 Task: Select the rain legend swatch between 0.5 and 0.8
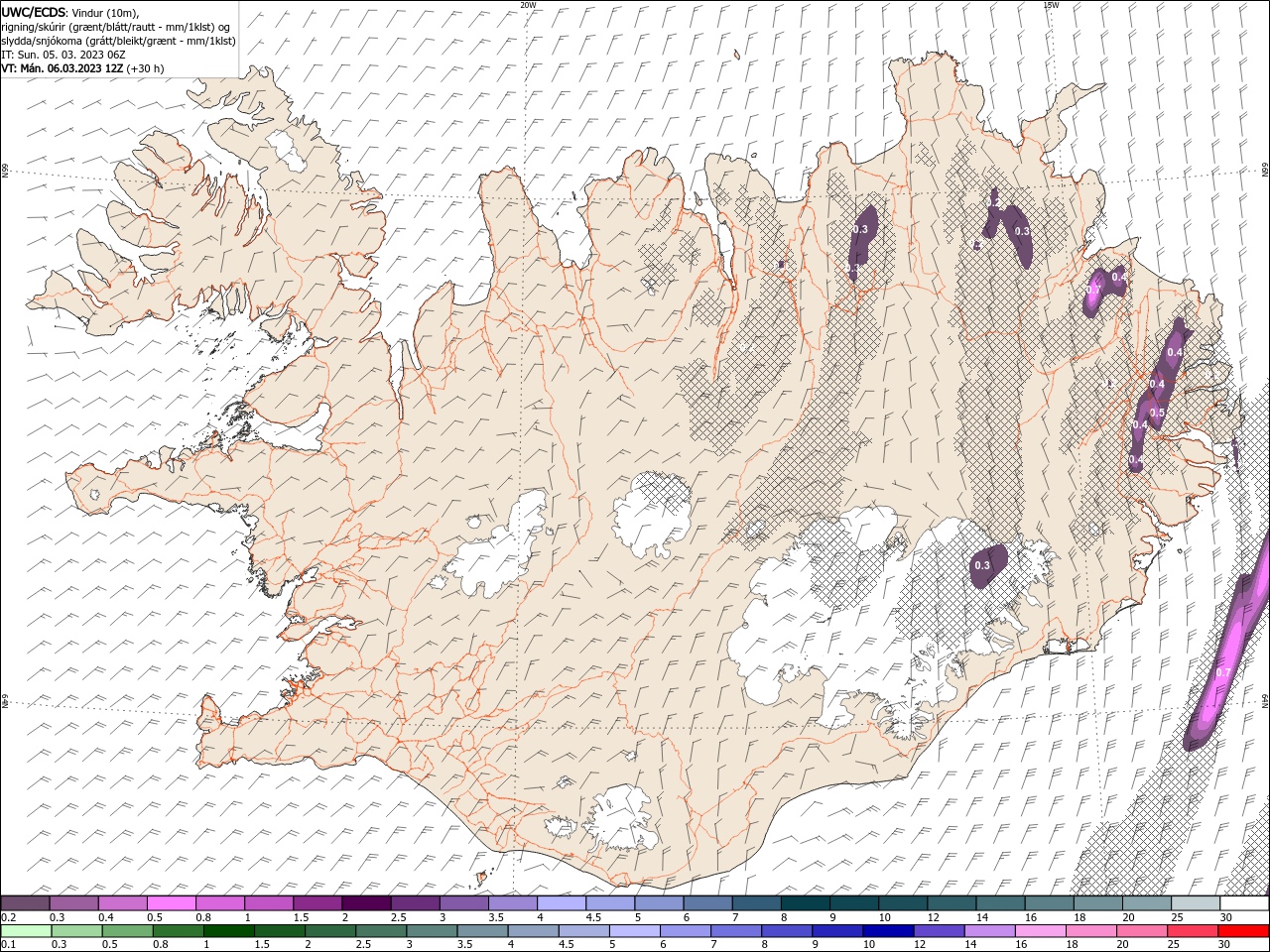coord(127,930)
